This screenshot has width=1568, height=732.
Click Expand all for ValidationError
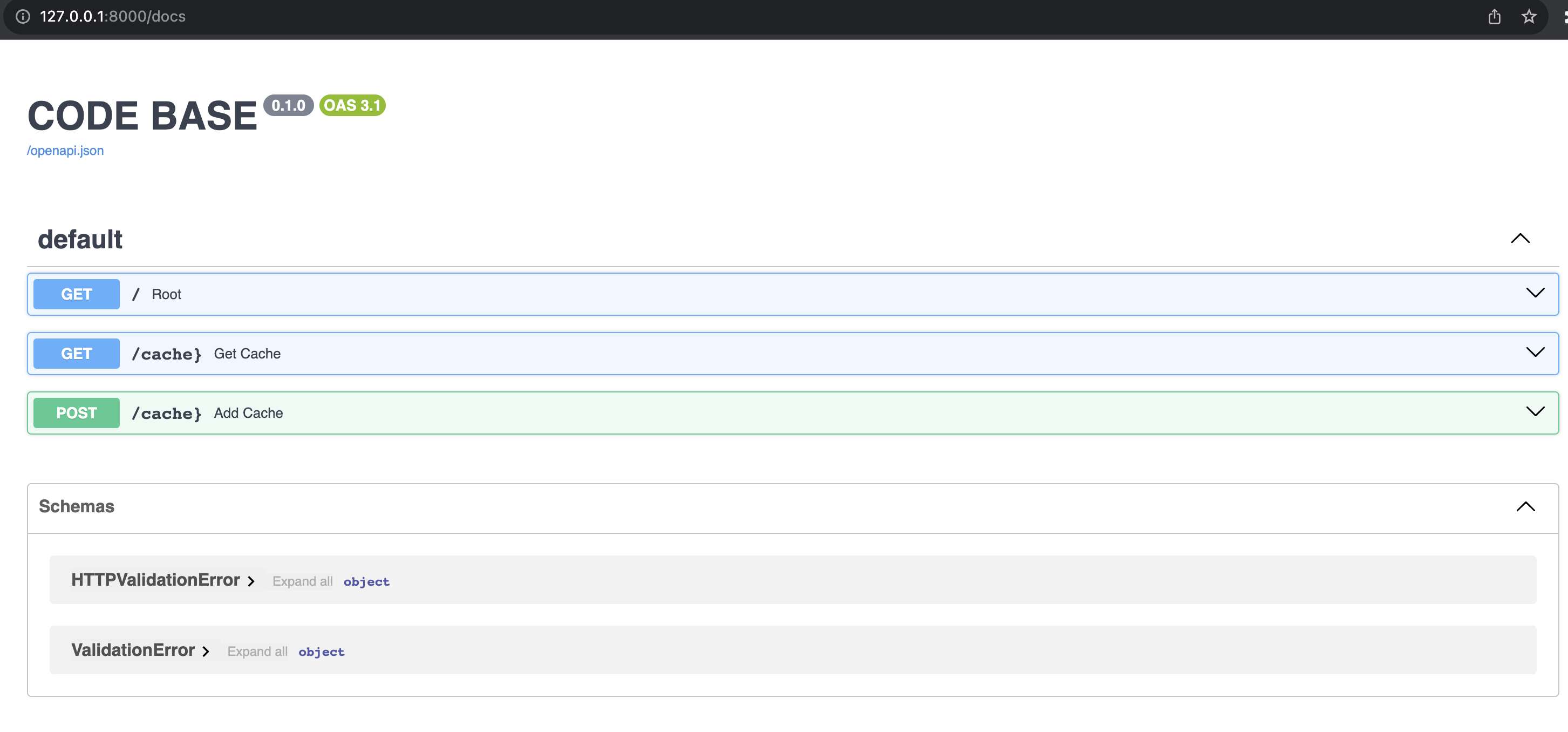click(257, 651)
